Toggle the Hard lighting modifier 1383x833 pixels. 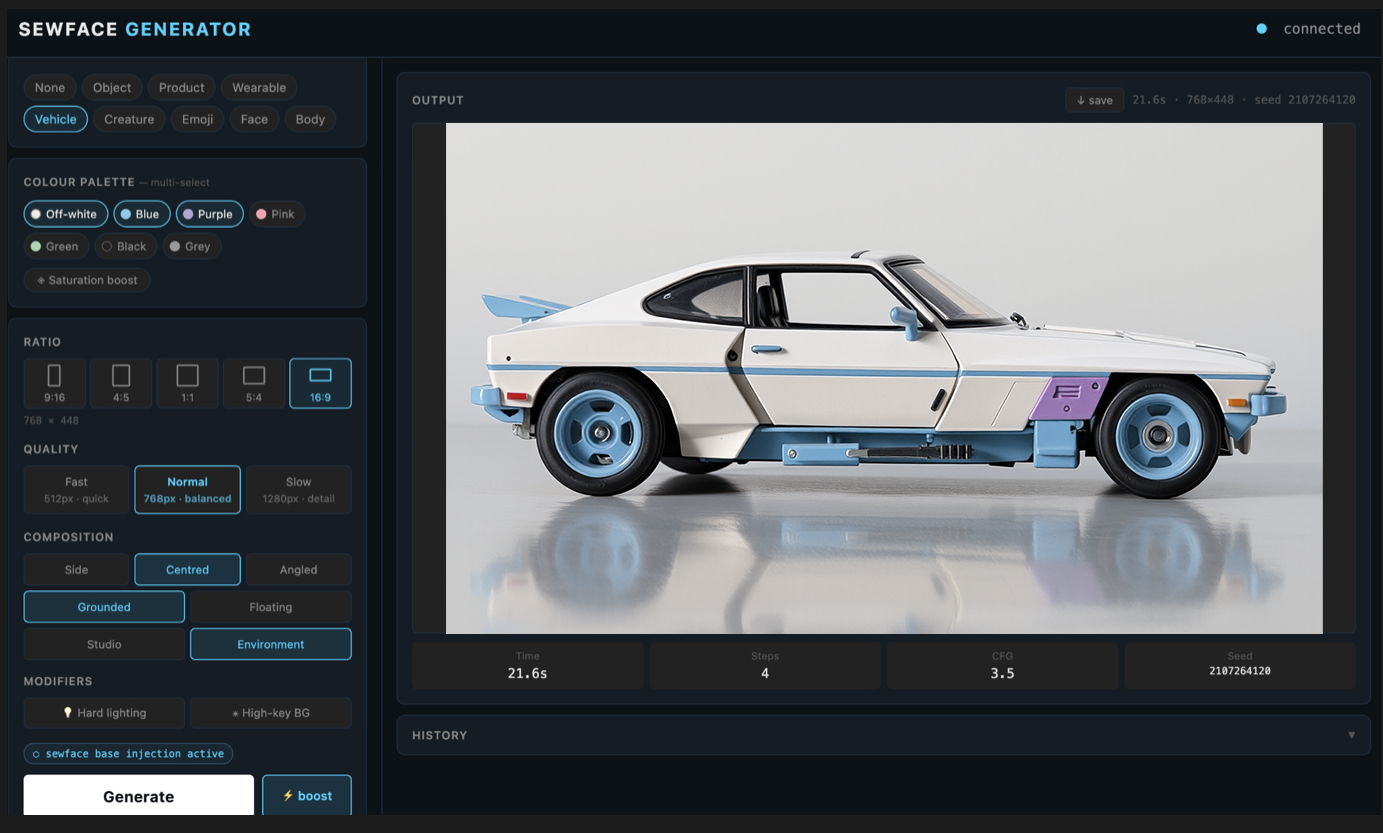click(104, 713)
